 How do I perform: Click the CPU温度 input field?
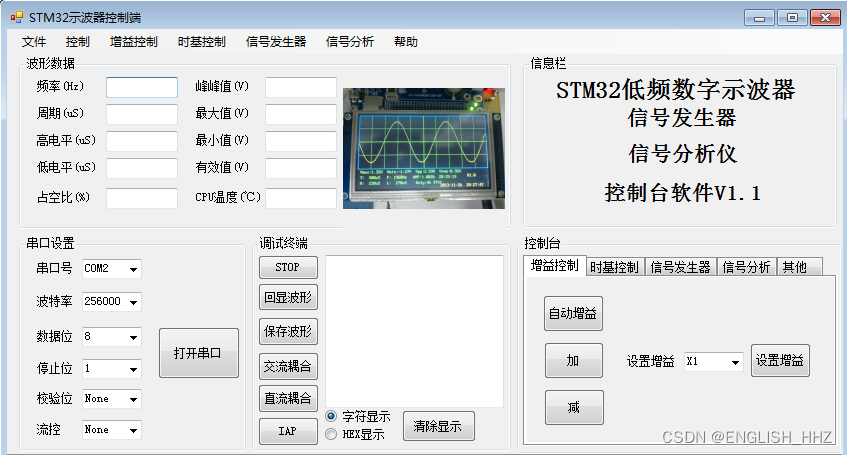(x=301, y=198)
